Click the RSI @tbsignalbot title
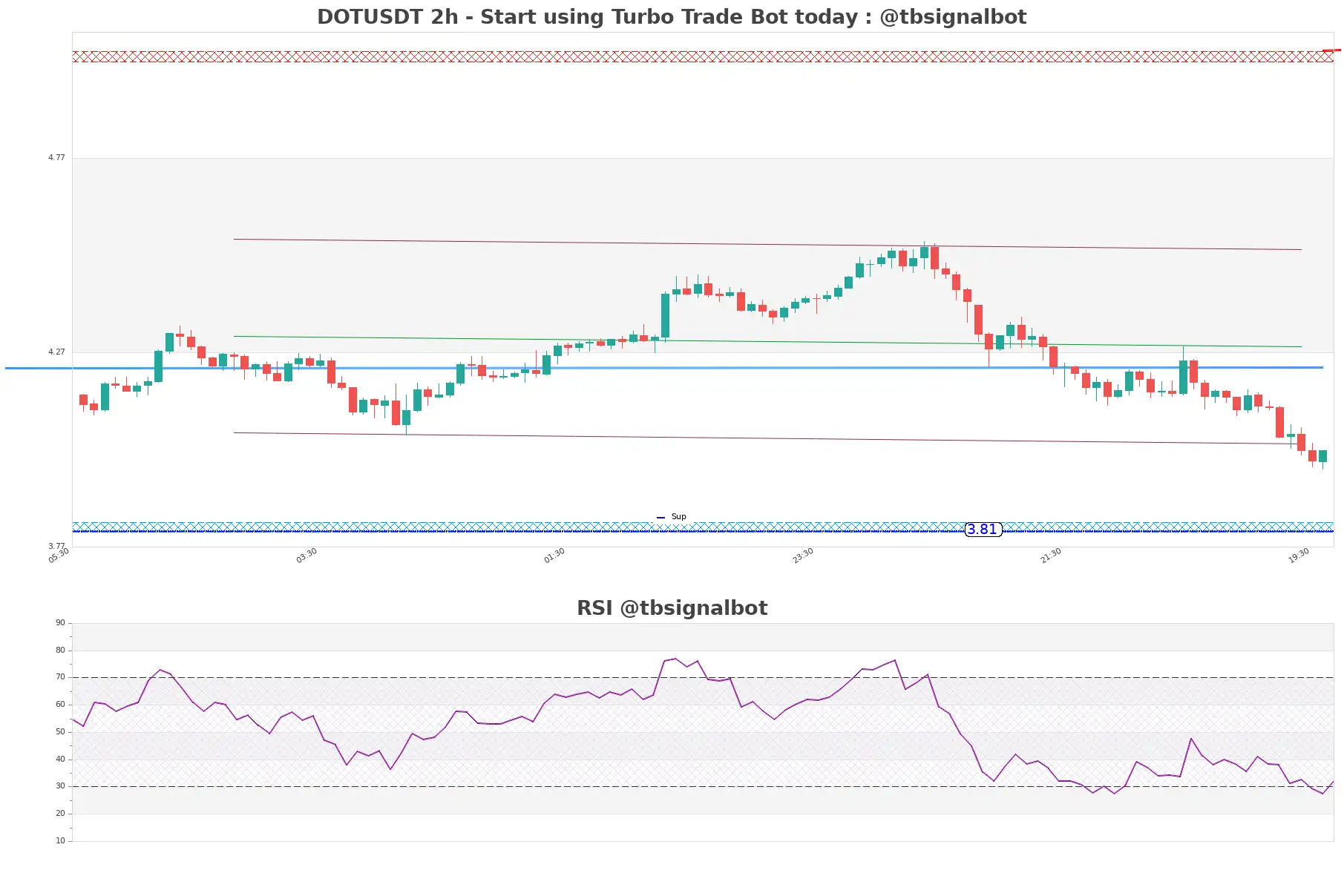1344x896 pixels. coord(672,608)
